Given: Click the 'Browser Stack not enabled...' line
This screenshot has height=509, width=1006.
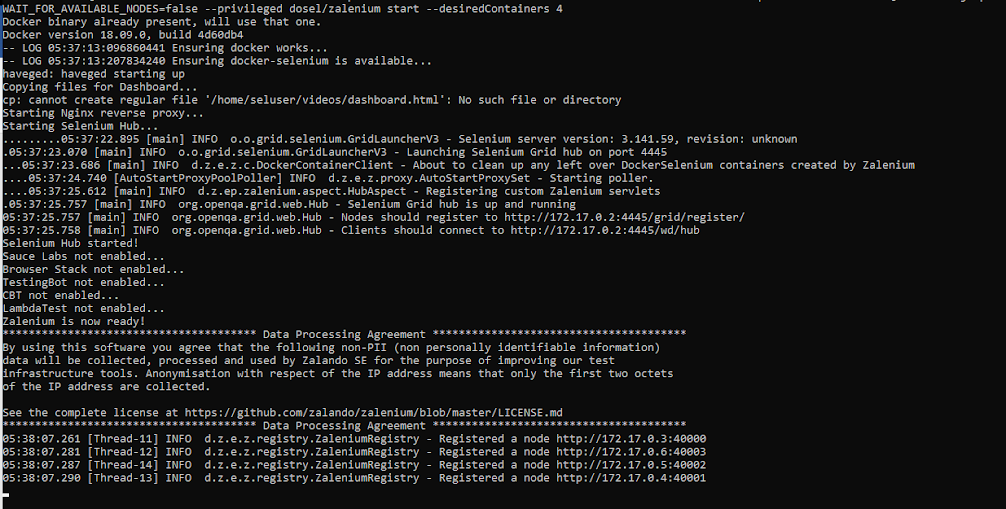Looking at the screenshot, I should [x=89, y=269].
